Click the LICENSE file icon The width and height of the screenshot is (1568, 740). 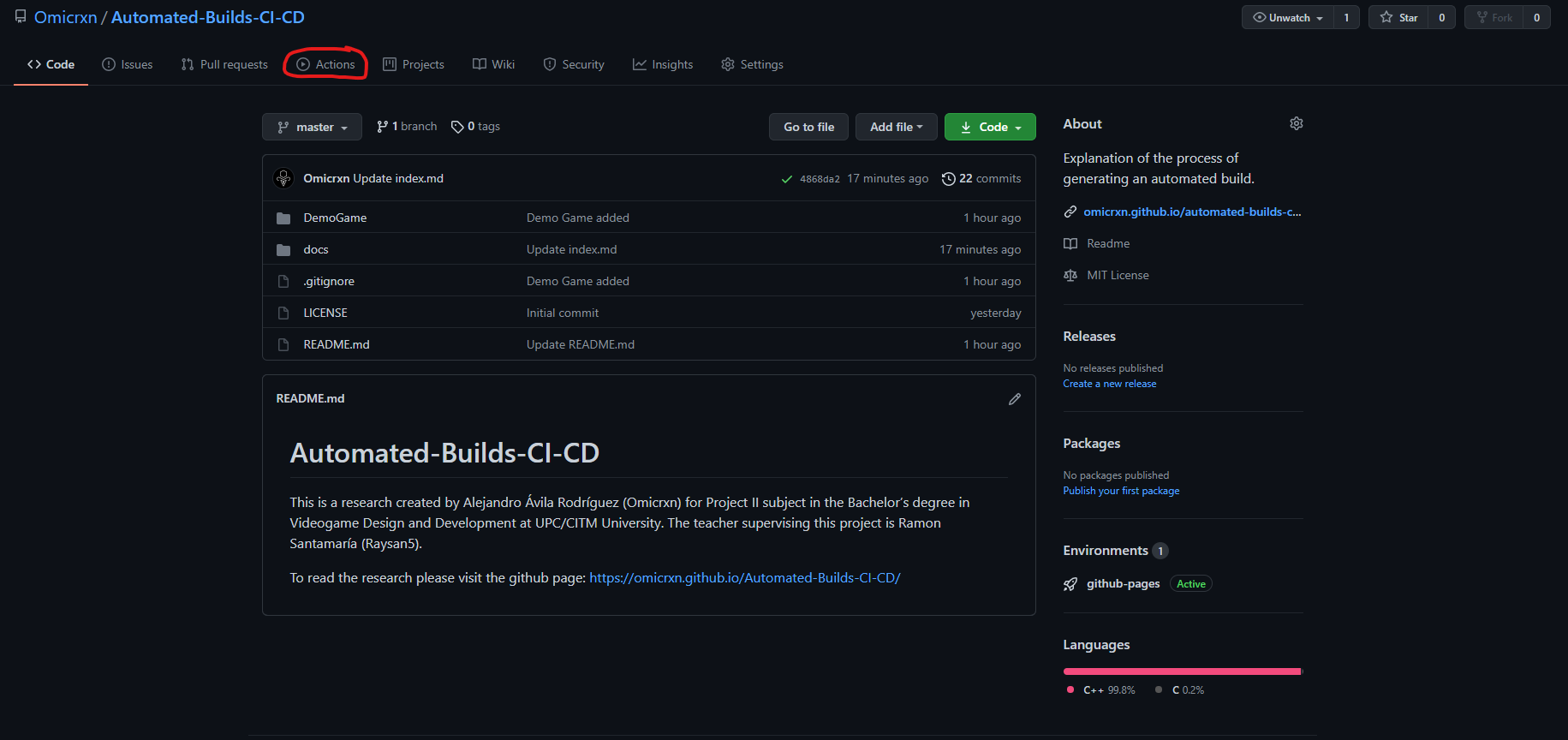(283, 313)
